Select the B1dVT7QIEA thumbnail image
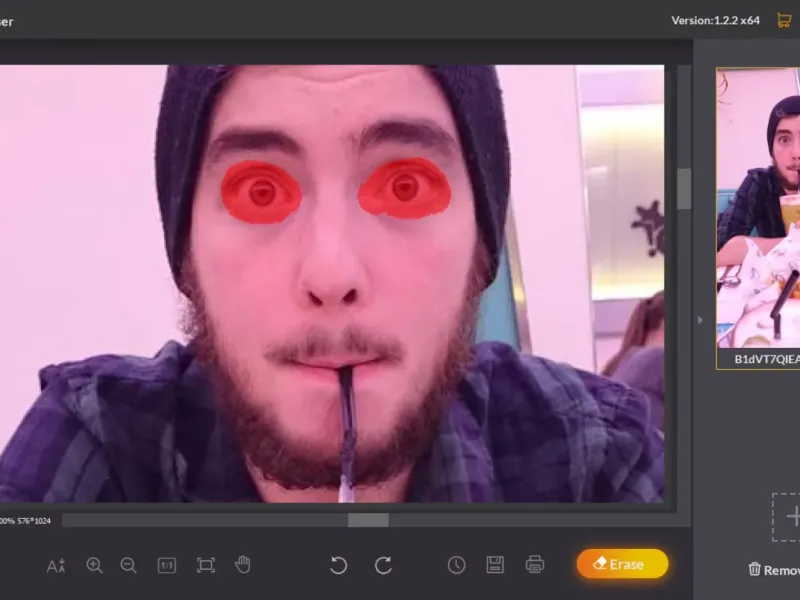The height and width of the screenshot is (600, 800). [758, 208]
